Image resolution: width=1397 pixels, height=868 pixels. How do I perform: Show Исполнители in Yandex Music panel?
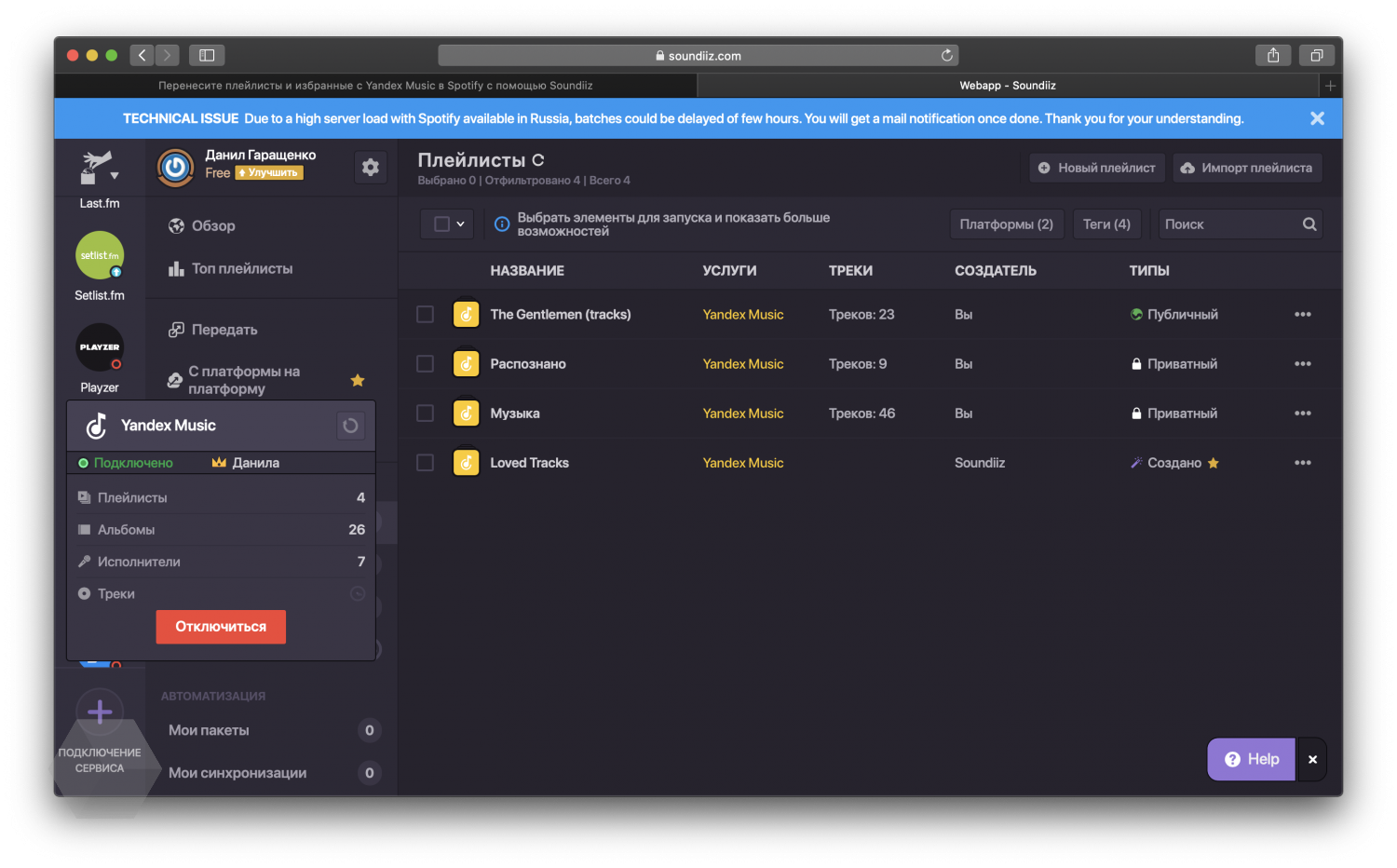221,562
